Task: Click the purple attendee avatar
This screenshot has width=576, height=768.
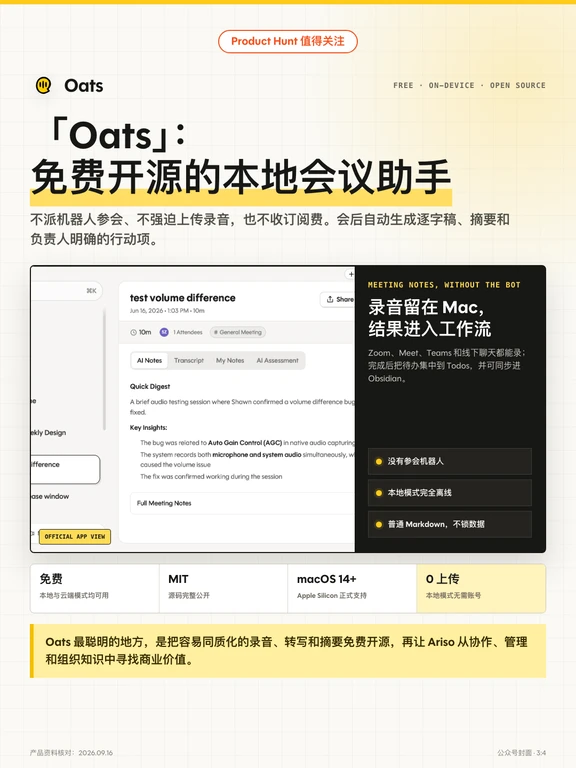Action: pos(164,332)
